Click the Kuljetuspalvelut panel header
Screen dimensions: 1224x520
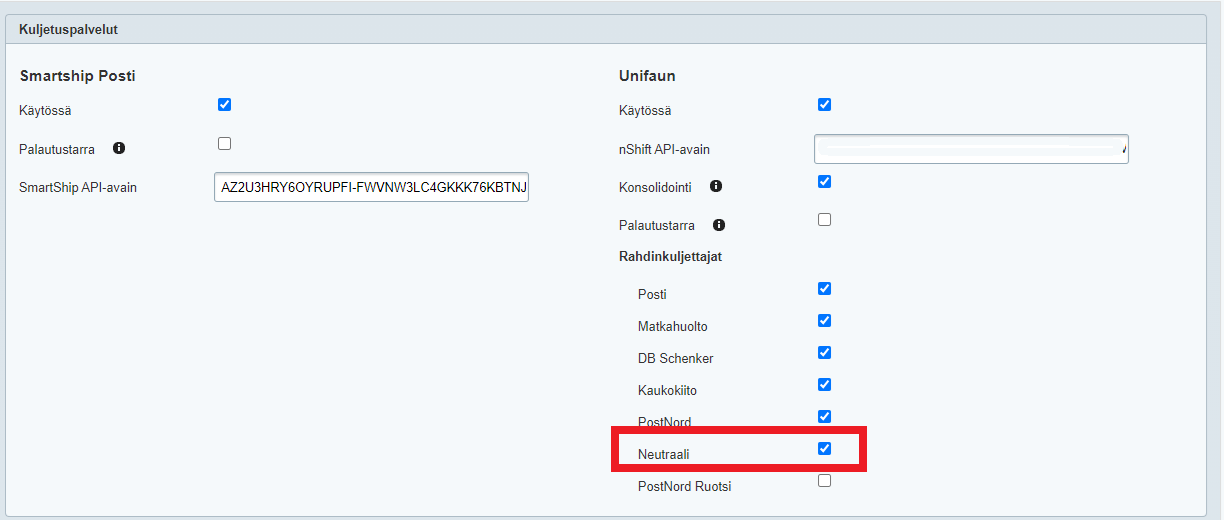[x=68, y=29]
